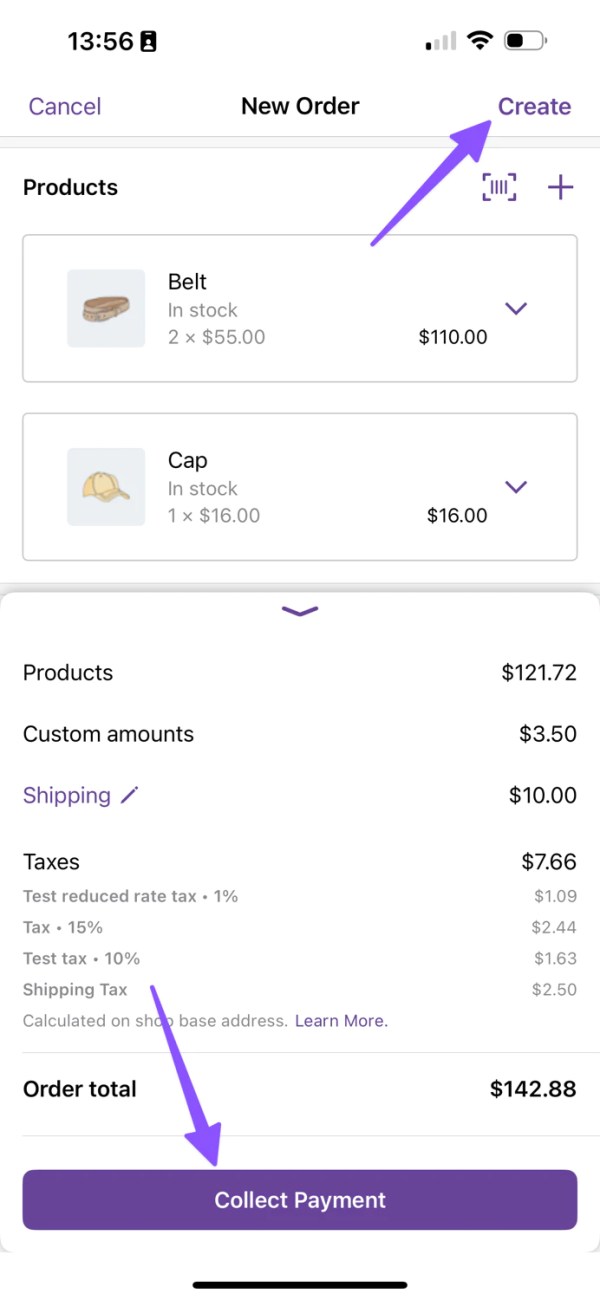600x1300 pixels.
Task: Cancel the new order
Action: point(65,106)
